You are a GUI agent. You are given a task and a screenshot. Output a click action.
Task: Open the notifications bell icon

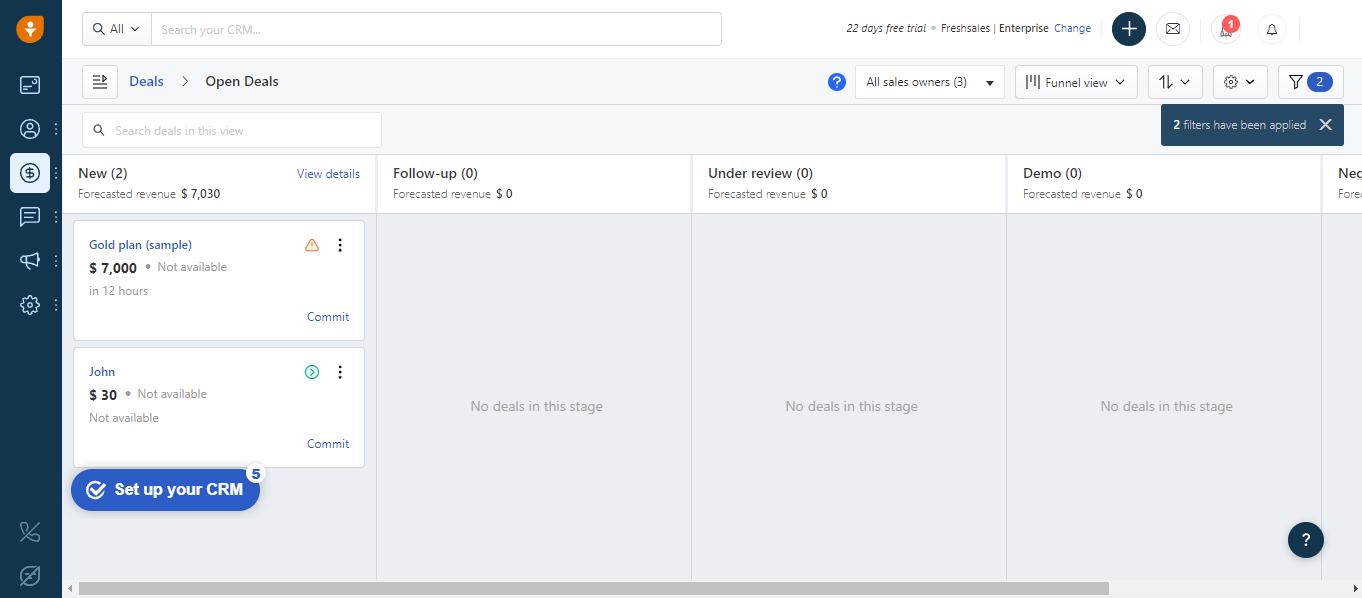click(1272, 29)
